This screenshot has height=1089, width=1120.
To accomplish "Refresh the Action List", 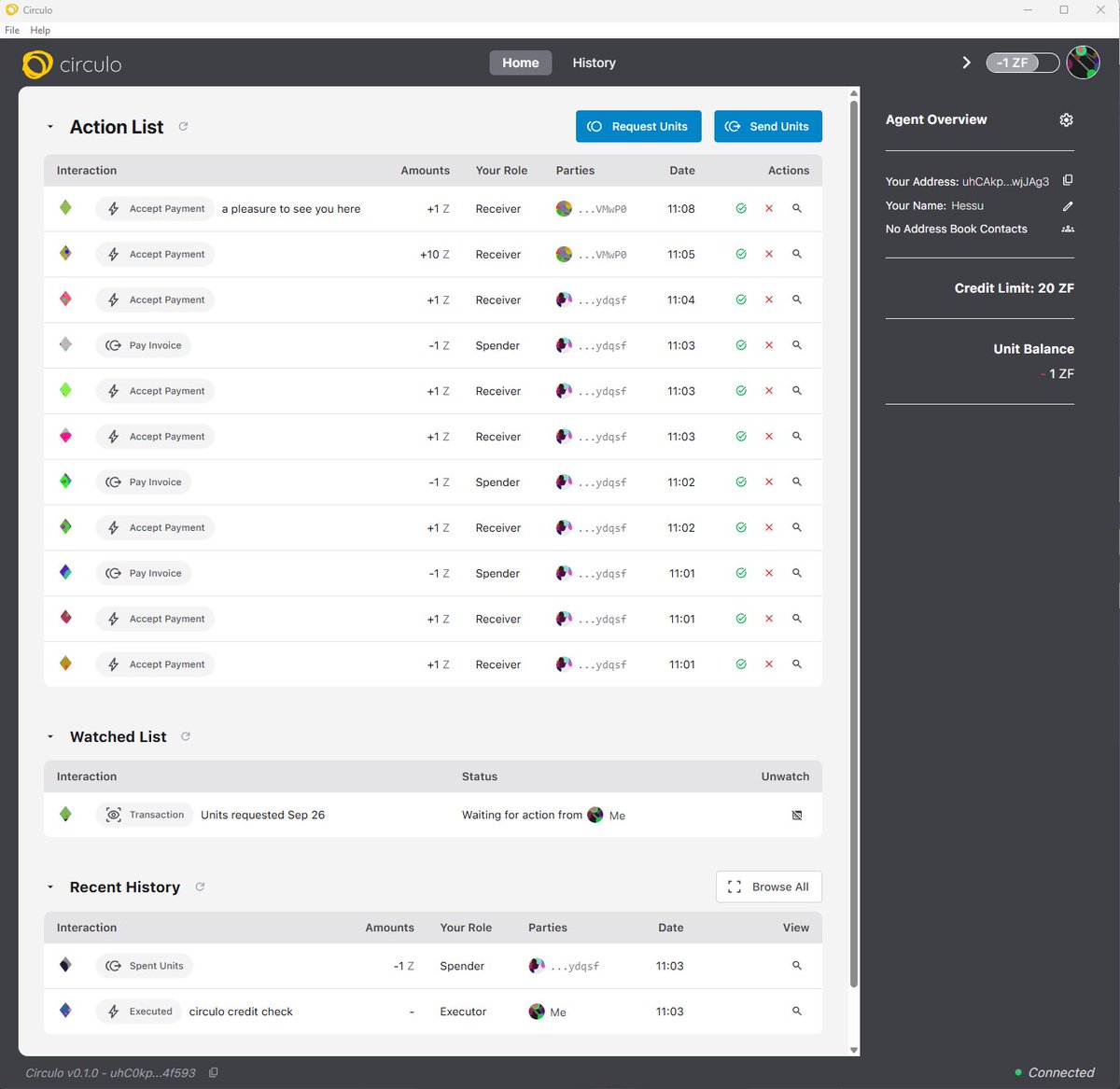I will click(x=183, y=126).
